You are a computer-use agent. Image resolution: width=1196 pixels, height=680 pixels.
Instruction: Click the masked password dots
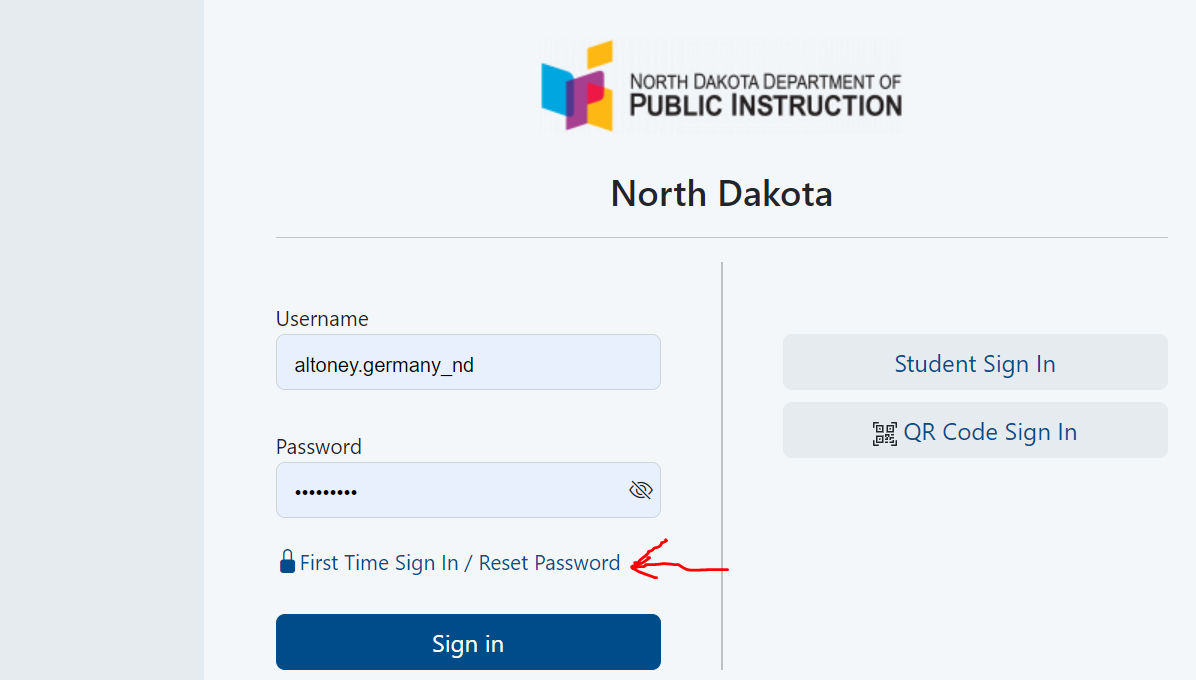pos(326,492)
